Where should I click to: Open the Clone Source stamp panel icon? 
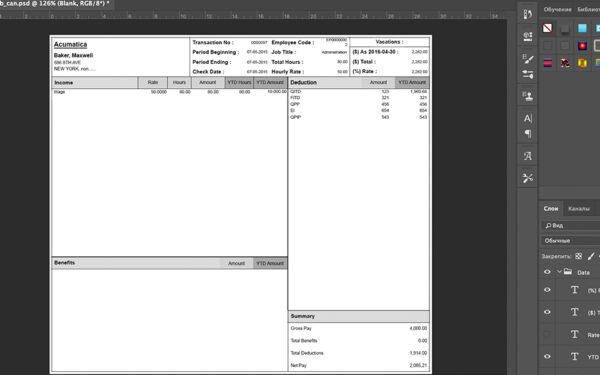coord(528,96)
